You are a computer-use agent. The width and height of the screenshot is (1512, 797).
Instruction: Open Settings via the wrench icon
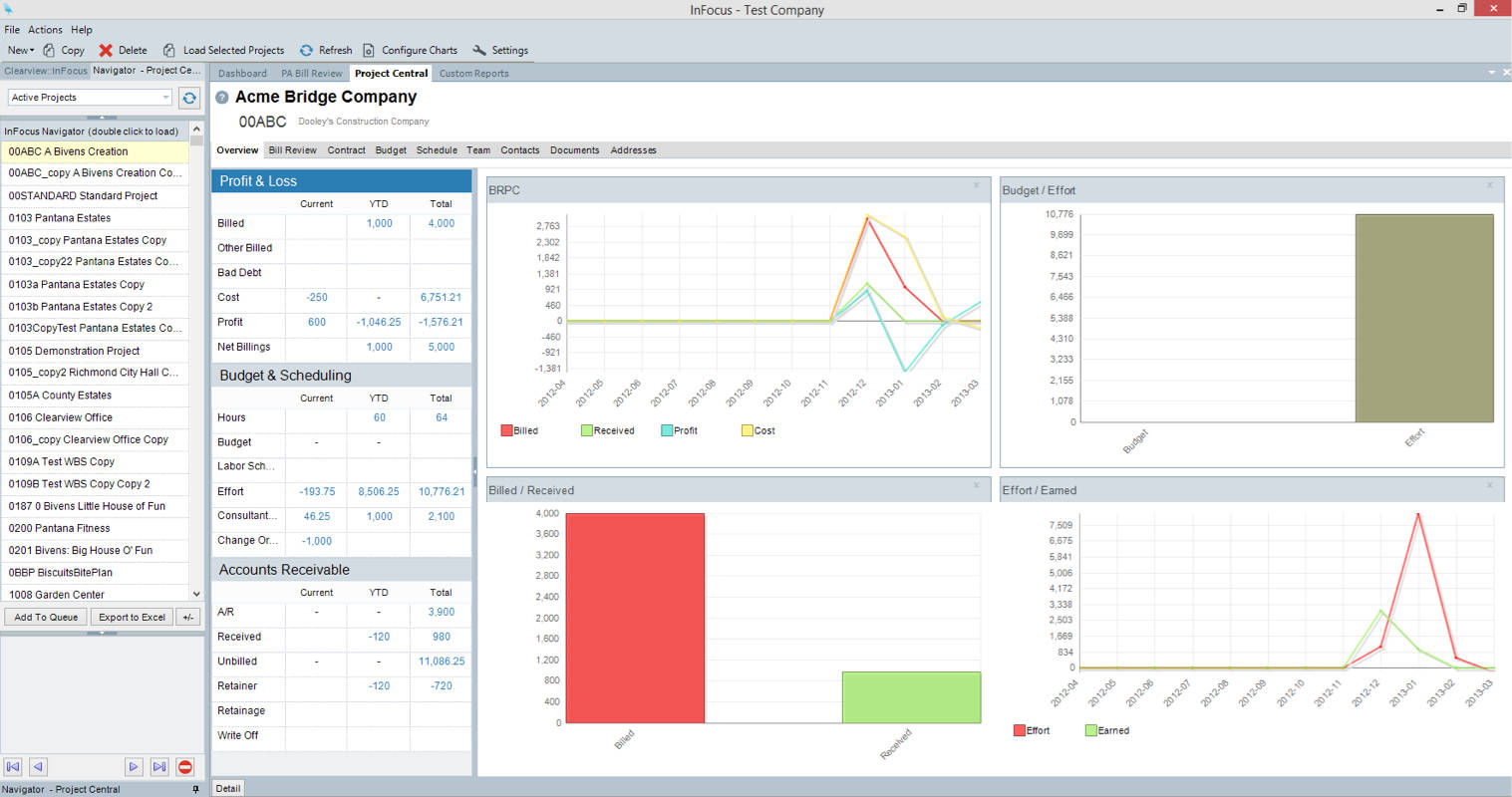tap(479, 50)
